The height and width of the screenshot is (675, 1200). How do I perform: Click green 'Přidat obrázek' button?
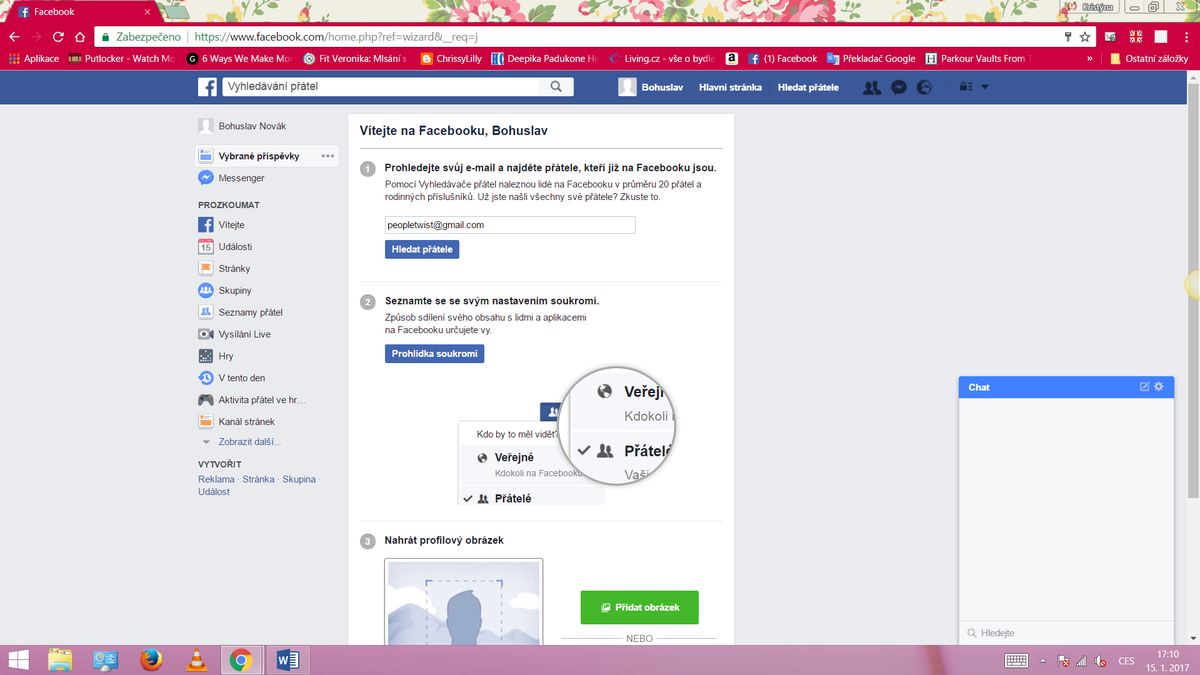[x=639, y=608]
